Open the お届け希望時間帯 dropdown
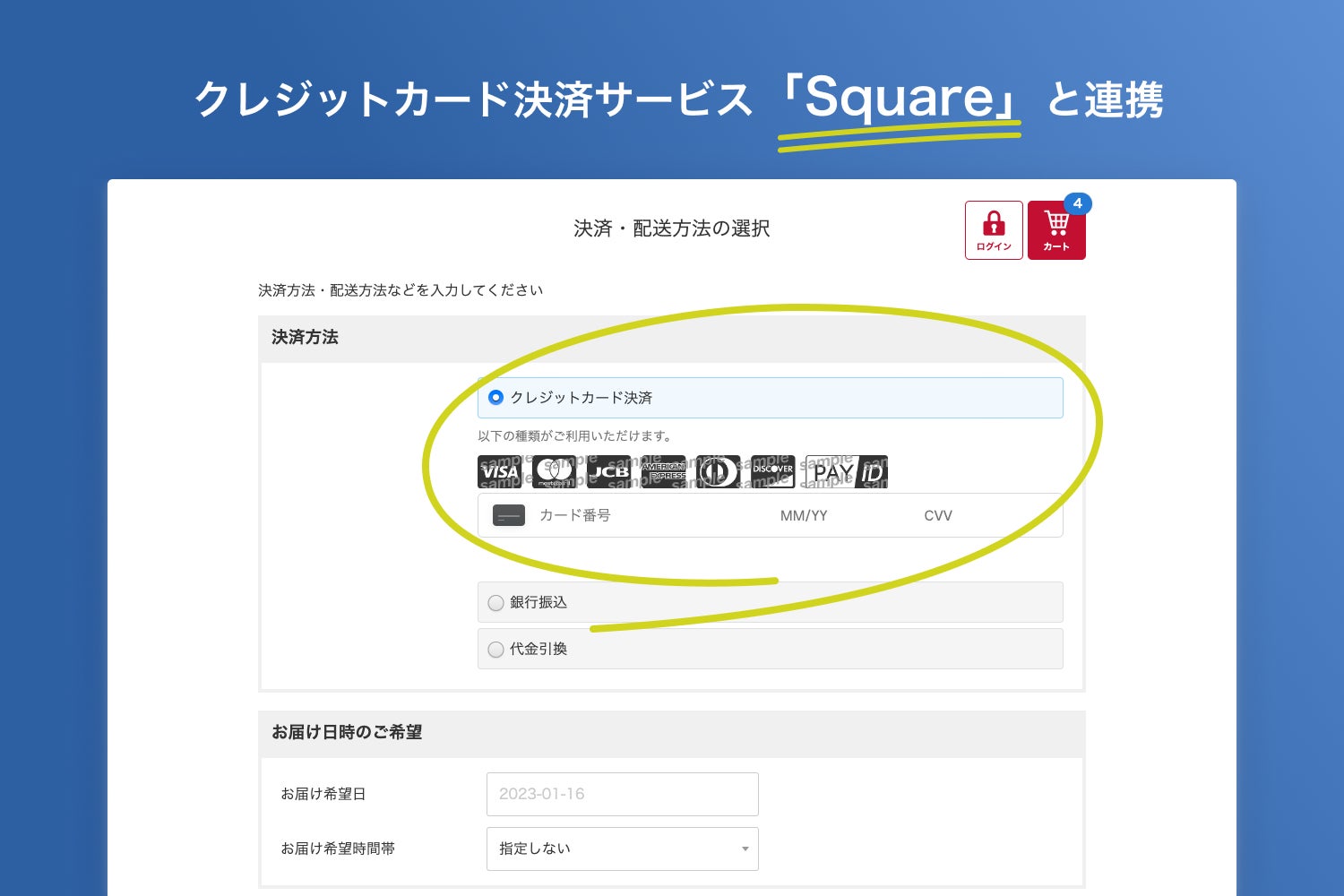 tap(623, 849)
